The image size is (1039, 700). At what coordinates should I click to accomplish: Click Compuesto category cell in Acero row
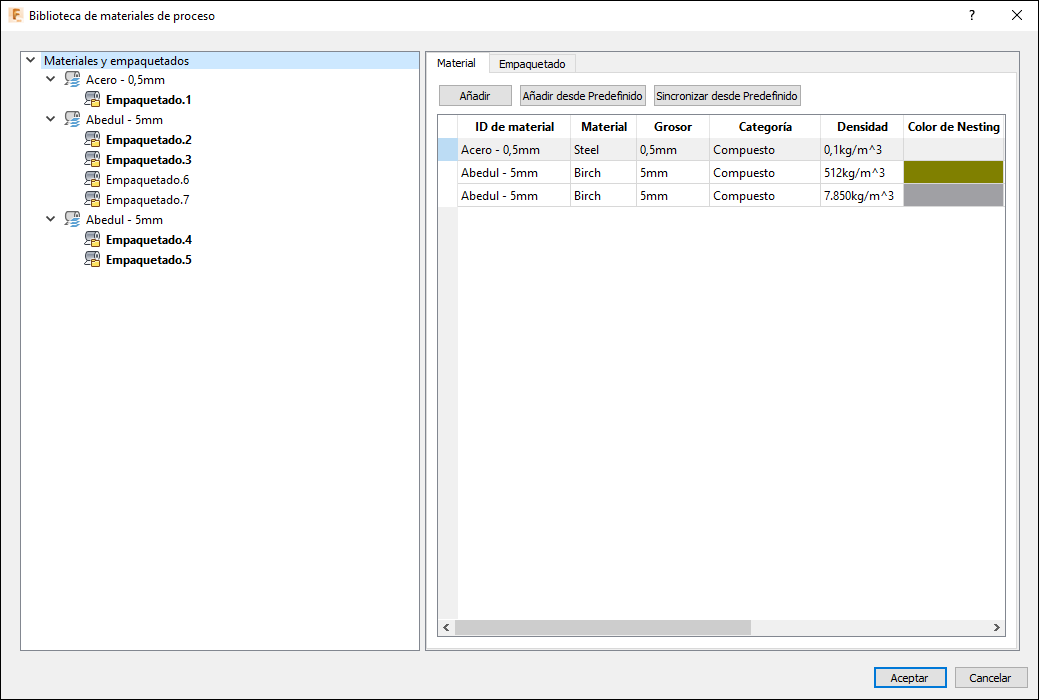point(765,150)
